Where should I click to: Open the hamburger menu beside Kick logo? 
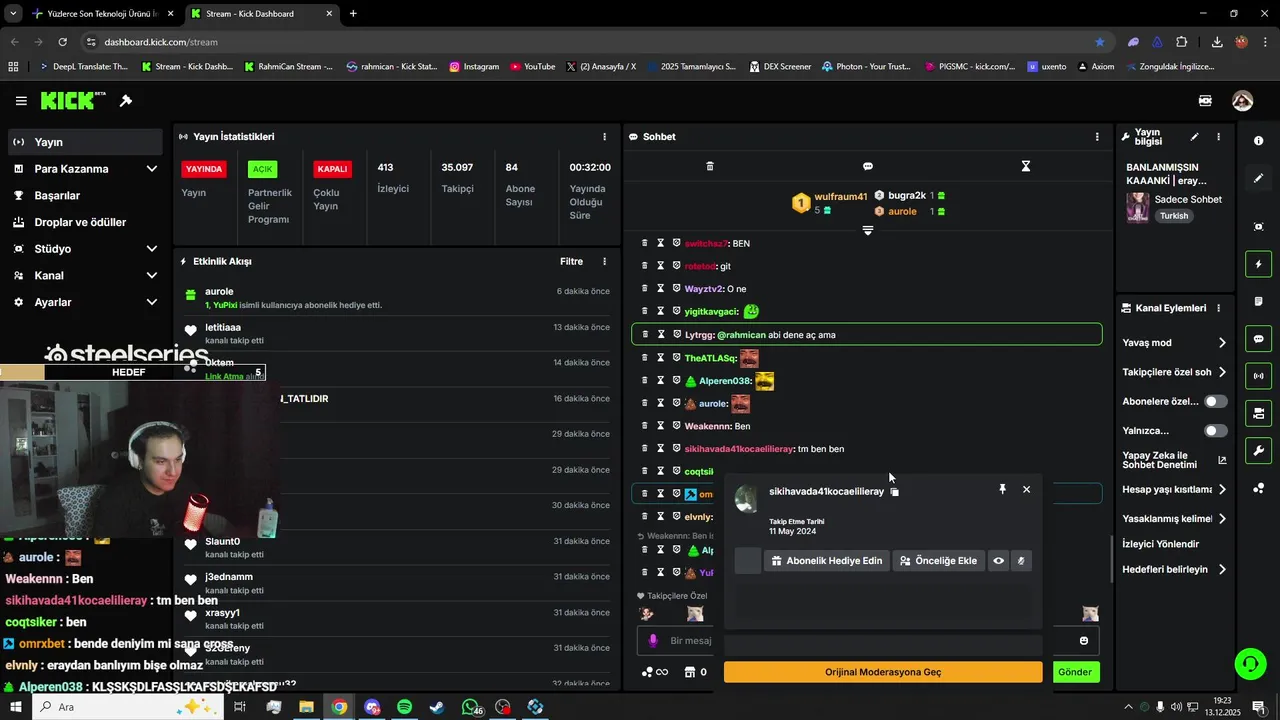point(21,101)
